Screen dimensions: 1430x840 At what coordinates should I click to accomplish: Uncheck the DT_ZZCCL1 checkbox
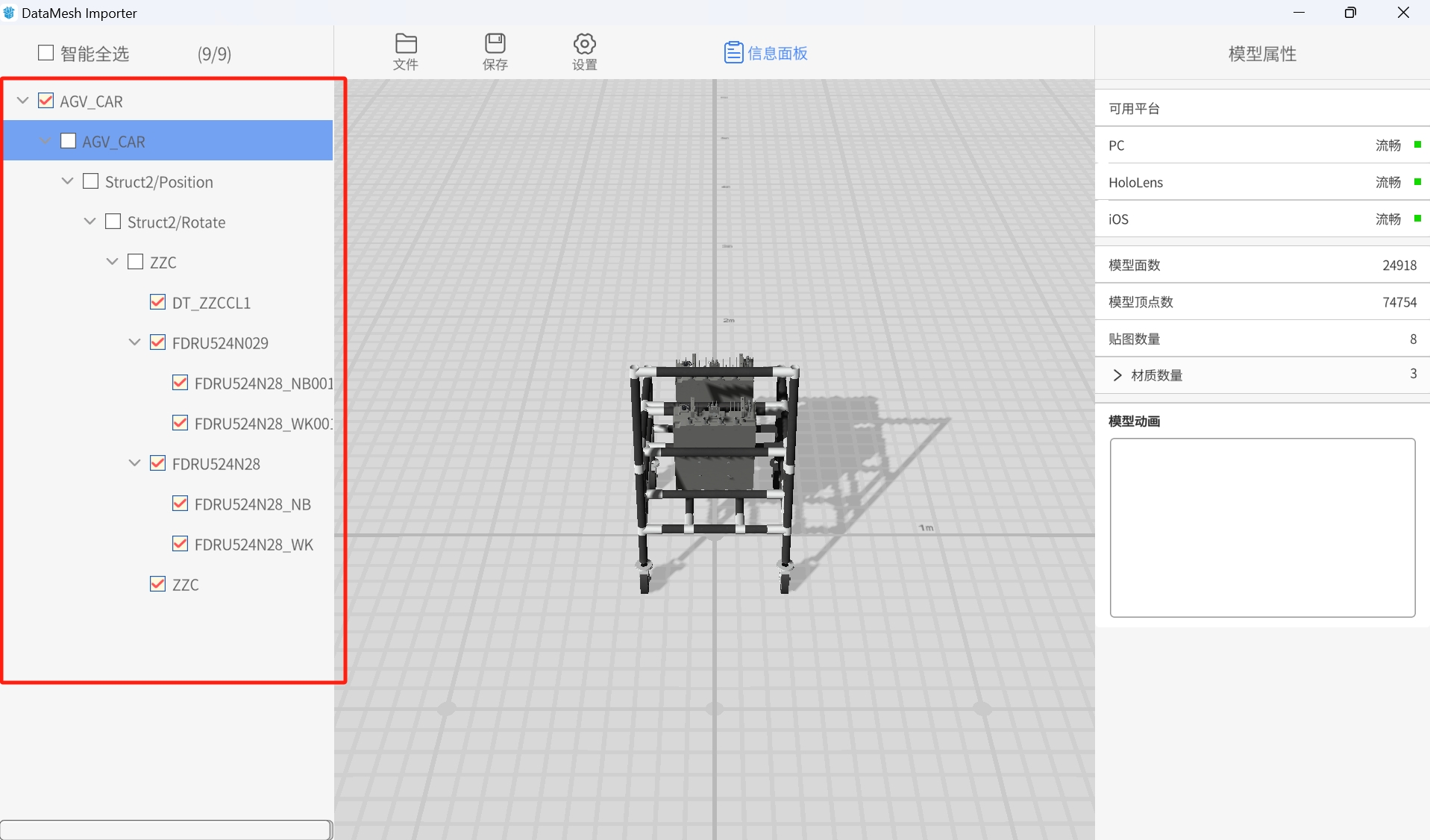point(157,302)
